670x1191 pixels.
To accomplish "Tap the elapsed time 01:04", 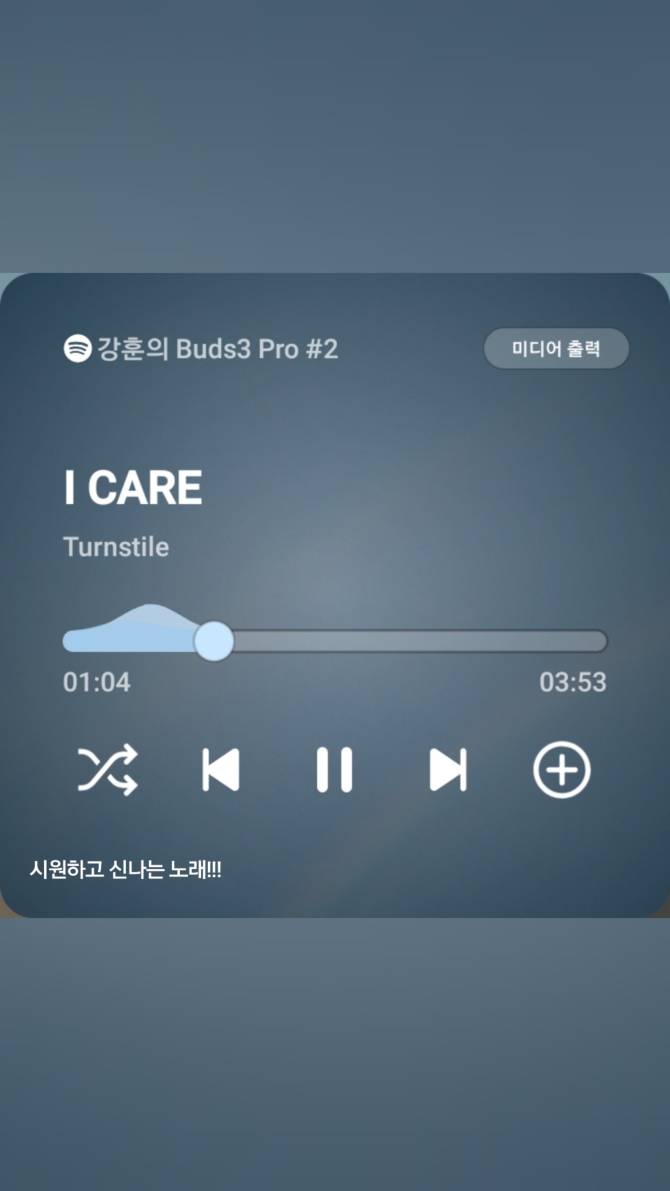I will 96,682.
